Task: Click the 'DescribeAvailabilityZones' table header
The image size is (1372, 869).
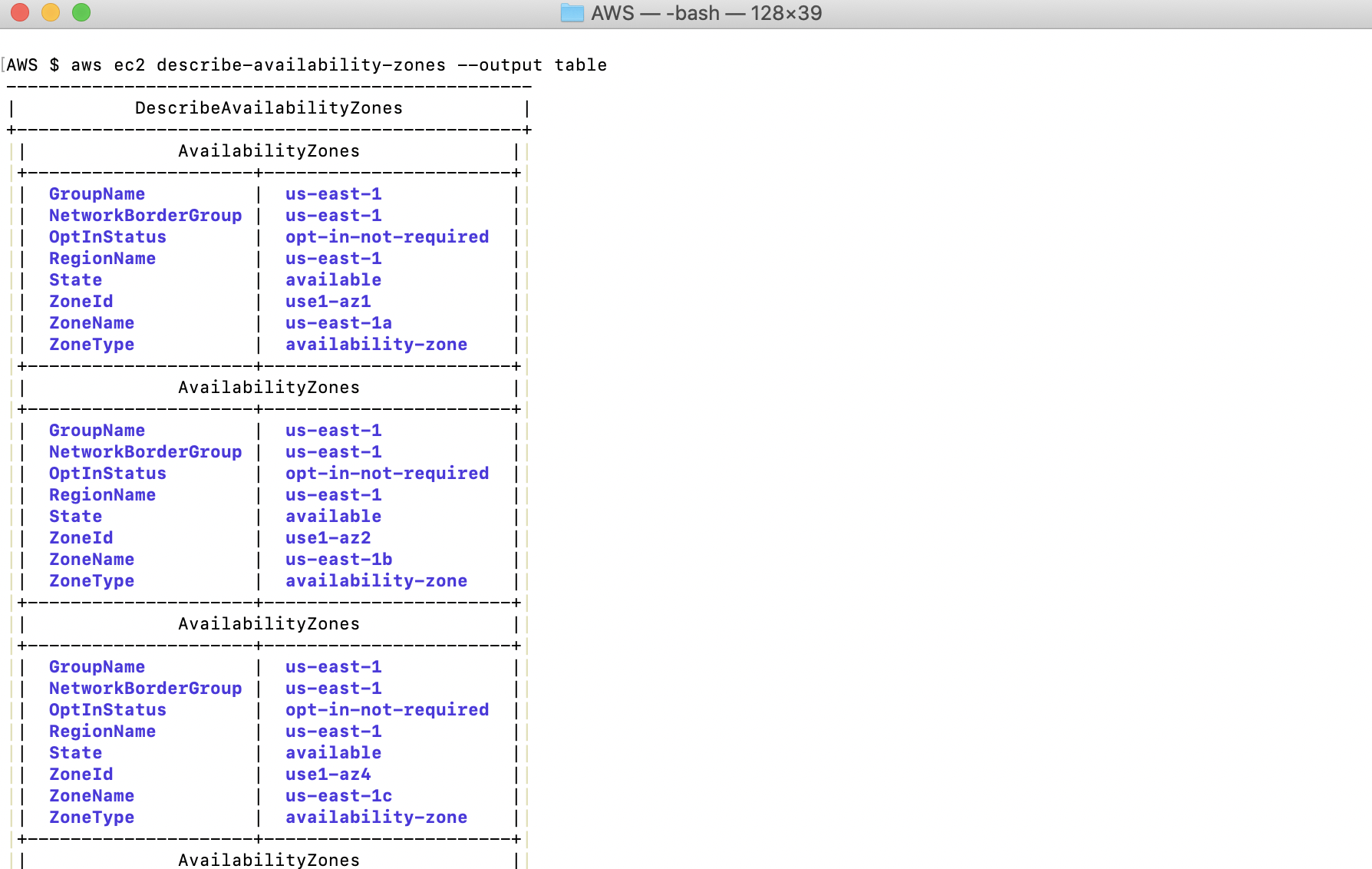Action: coord(269,108)
